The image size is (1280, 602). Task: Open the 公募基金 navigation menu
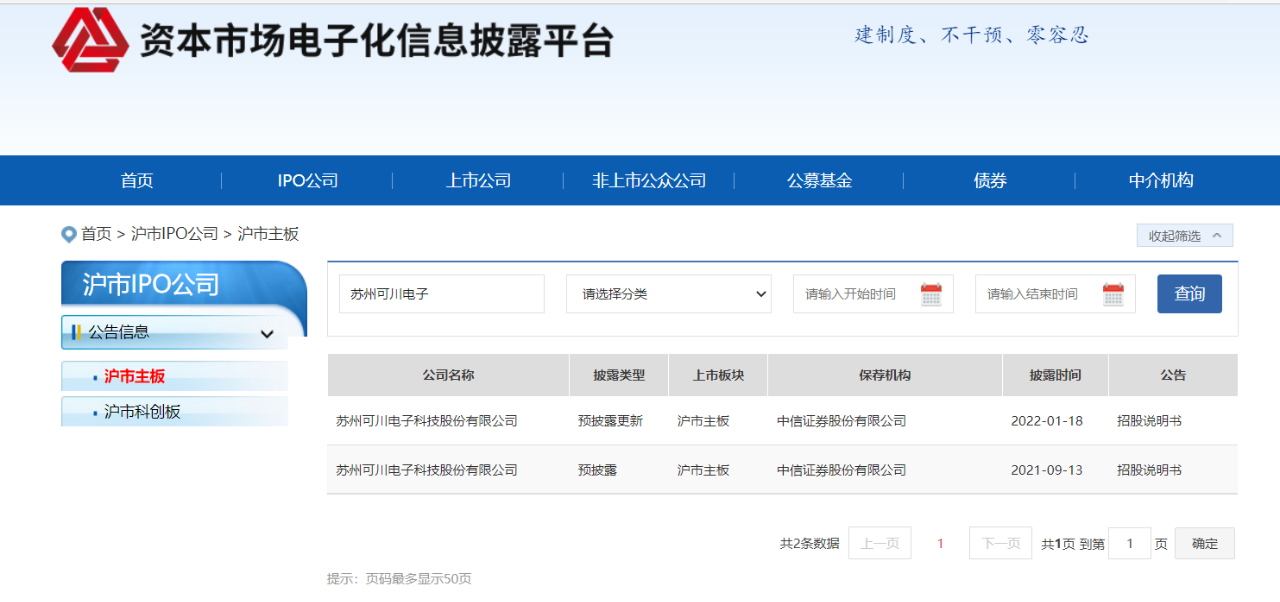point(819,181)
